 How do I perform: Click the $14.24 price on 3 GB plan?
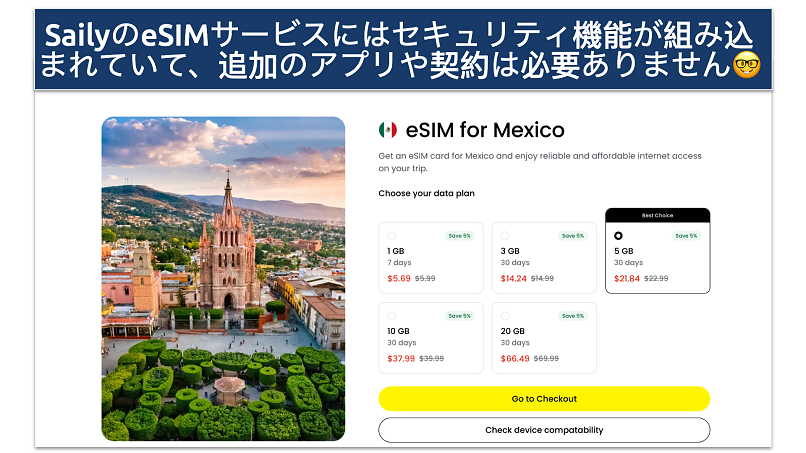click(x=514, y=279)
